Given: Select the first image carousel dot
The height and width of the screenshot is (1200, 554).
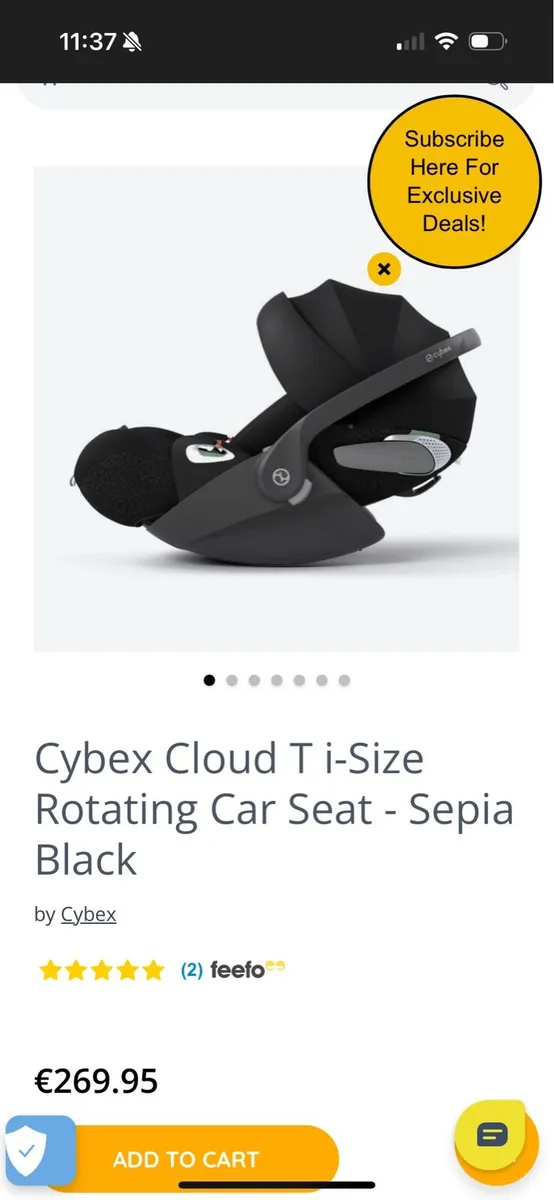Looking at the screenshot, I should click(x=209, y=680).
